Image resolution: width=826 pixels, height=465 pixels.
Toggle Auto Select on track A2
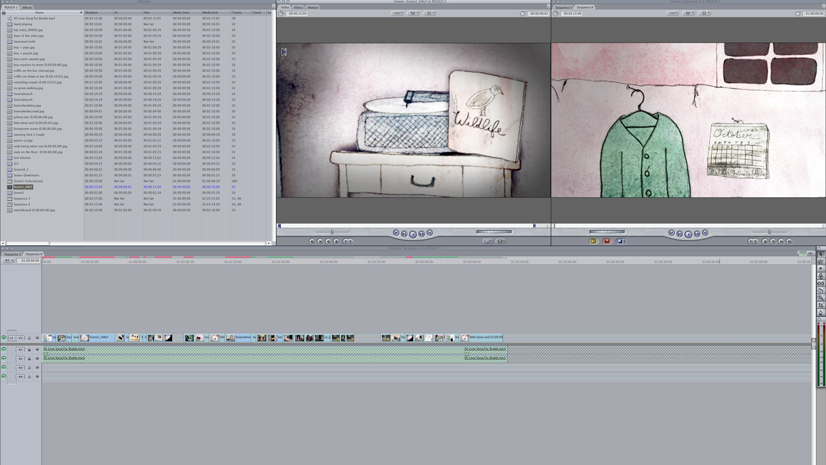(x=37, y=358)
